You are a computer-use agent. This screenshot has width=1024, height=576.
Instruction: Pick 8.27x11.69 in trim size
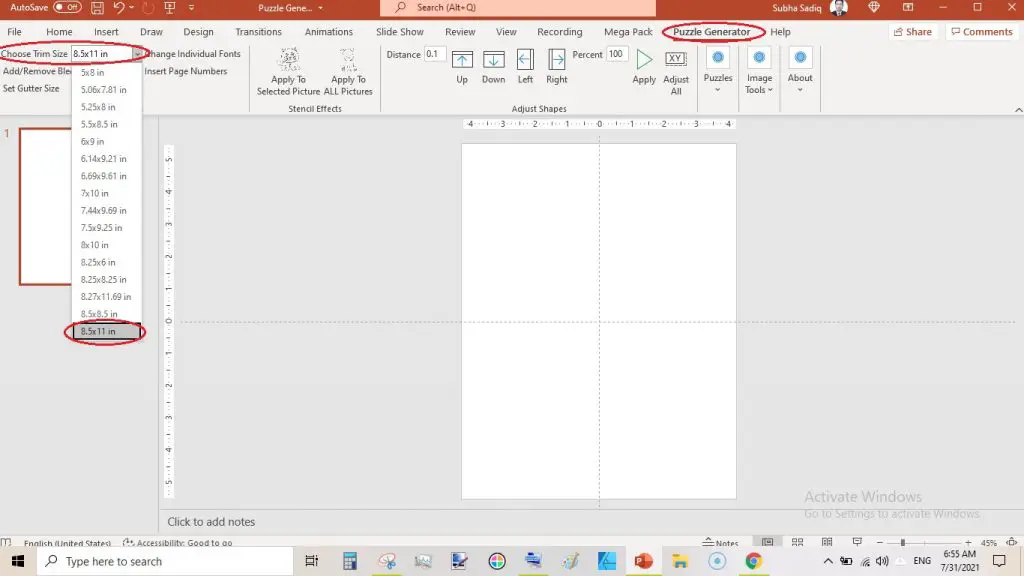tap(106, 296)
